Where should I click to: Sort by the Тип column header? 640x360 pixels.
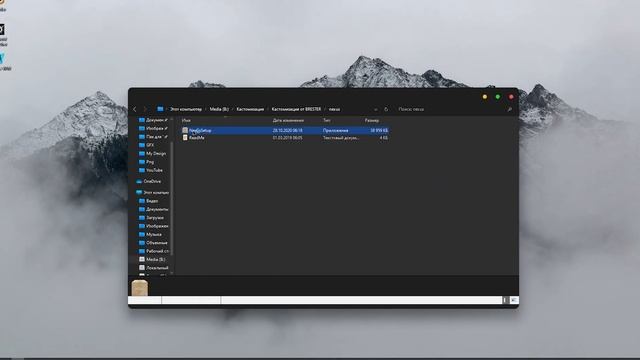pyautogui.click(x=327, y=120)
